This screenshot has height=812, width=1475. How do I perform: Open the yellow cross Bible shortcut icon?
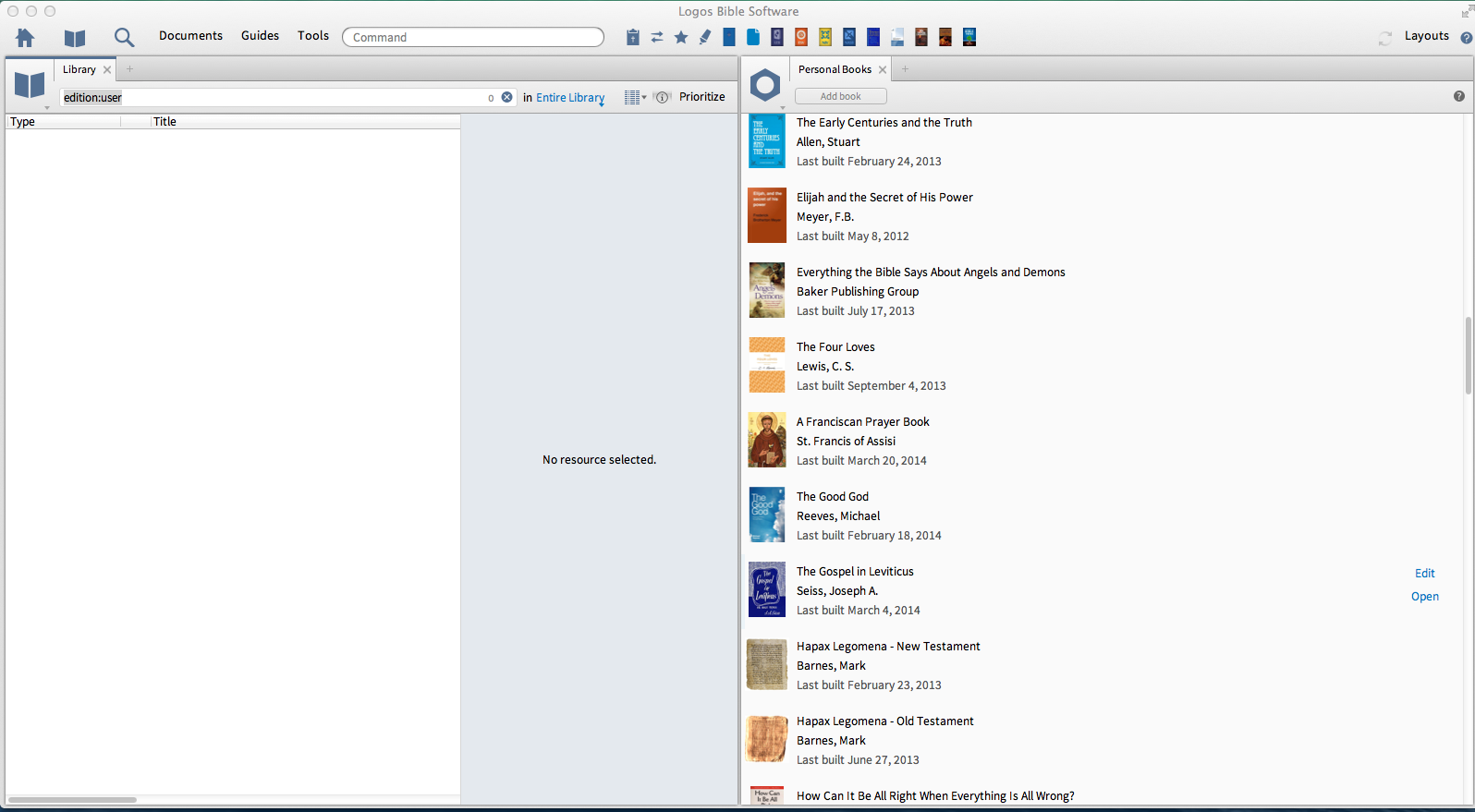(x=825, y=37)
